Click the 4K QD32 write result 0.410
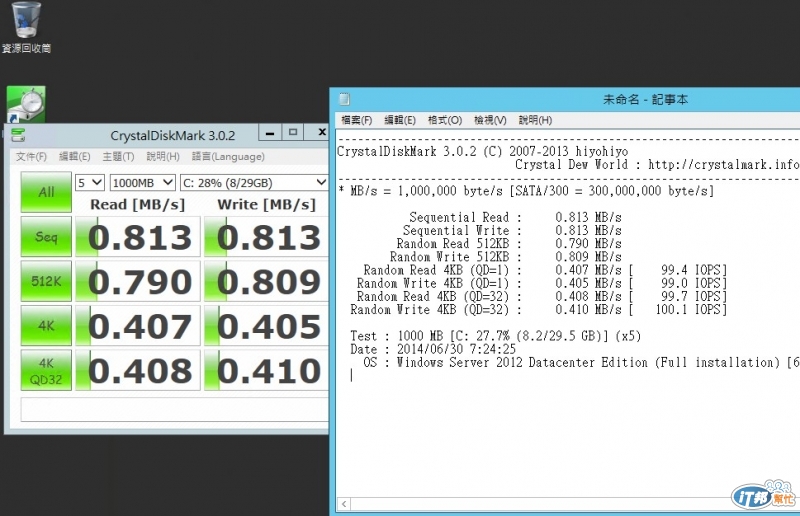Viewport: 800px width, 516px height. [266, 370]
